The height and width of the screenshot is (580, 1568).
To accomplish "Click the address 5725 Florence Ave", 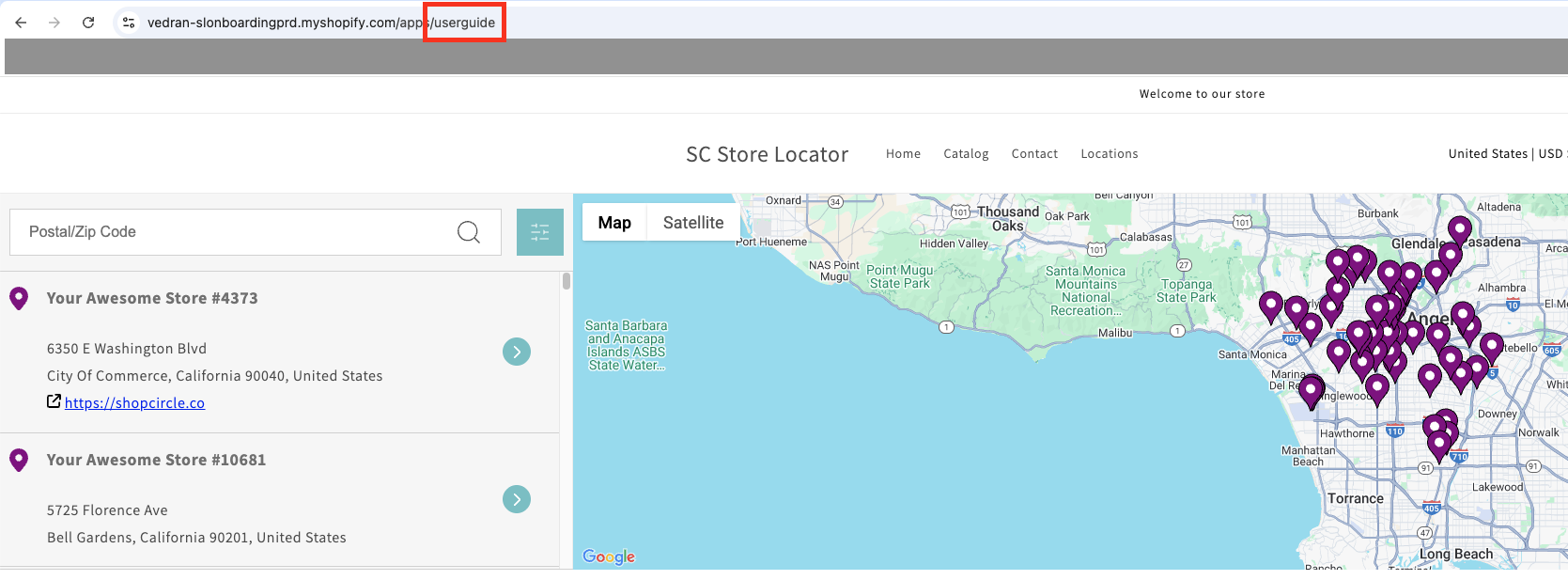I will [107, 510].
